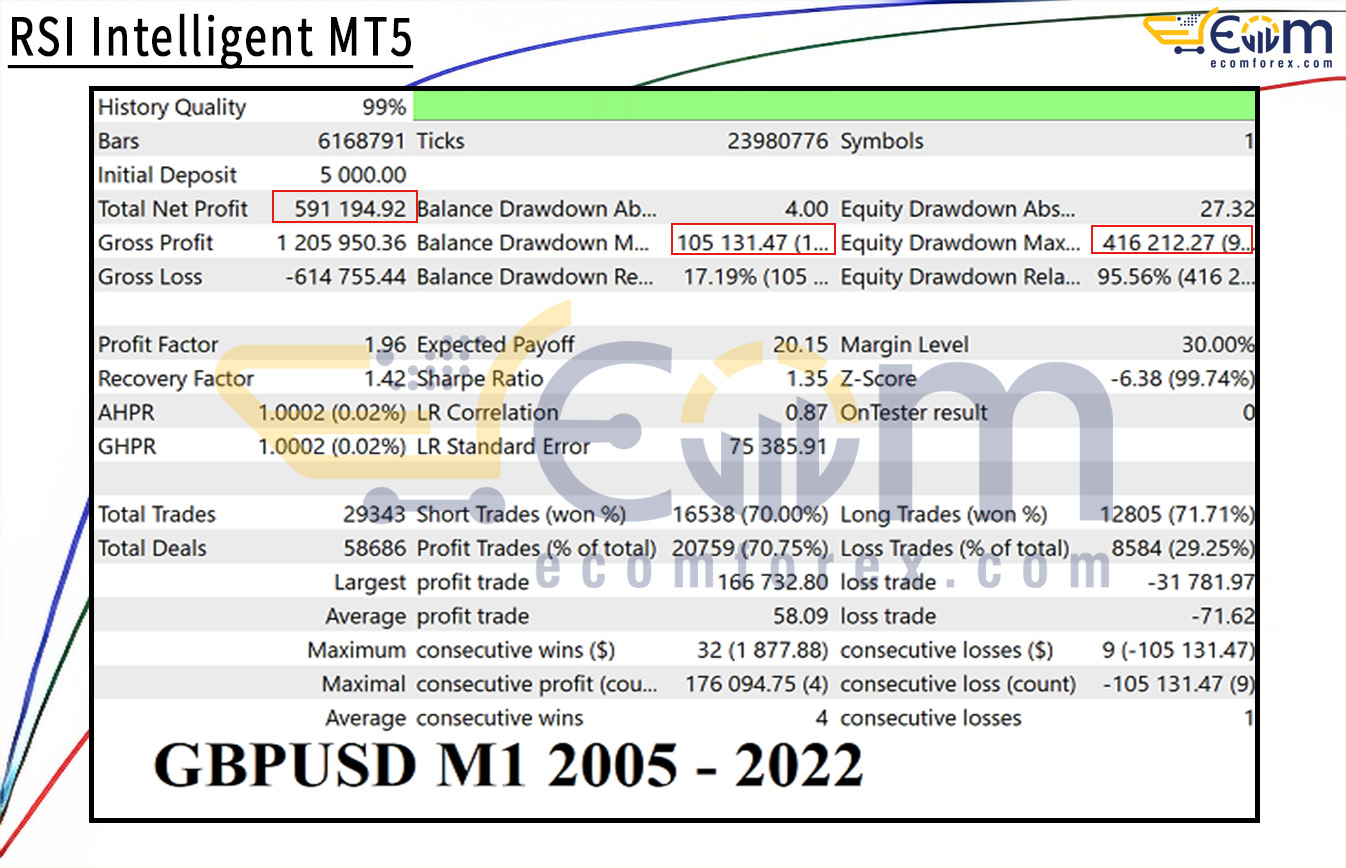Click the Bars value 6168791

362,141
